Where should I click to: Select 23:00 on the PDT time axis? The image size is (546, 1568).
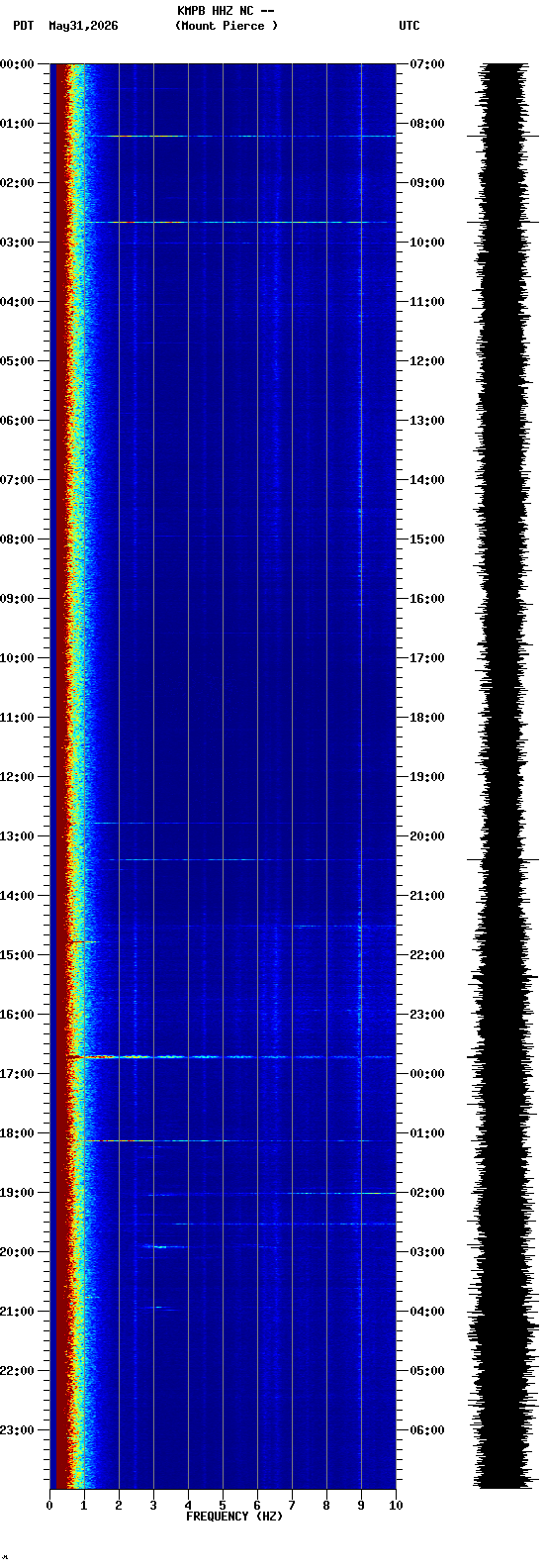pos(17,1430)
